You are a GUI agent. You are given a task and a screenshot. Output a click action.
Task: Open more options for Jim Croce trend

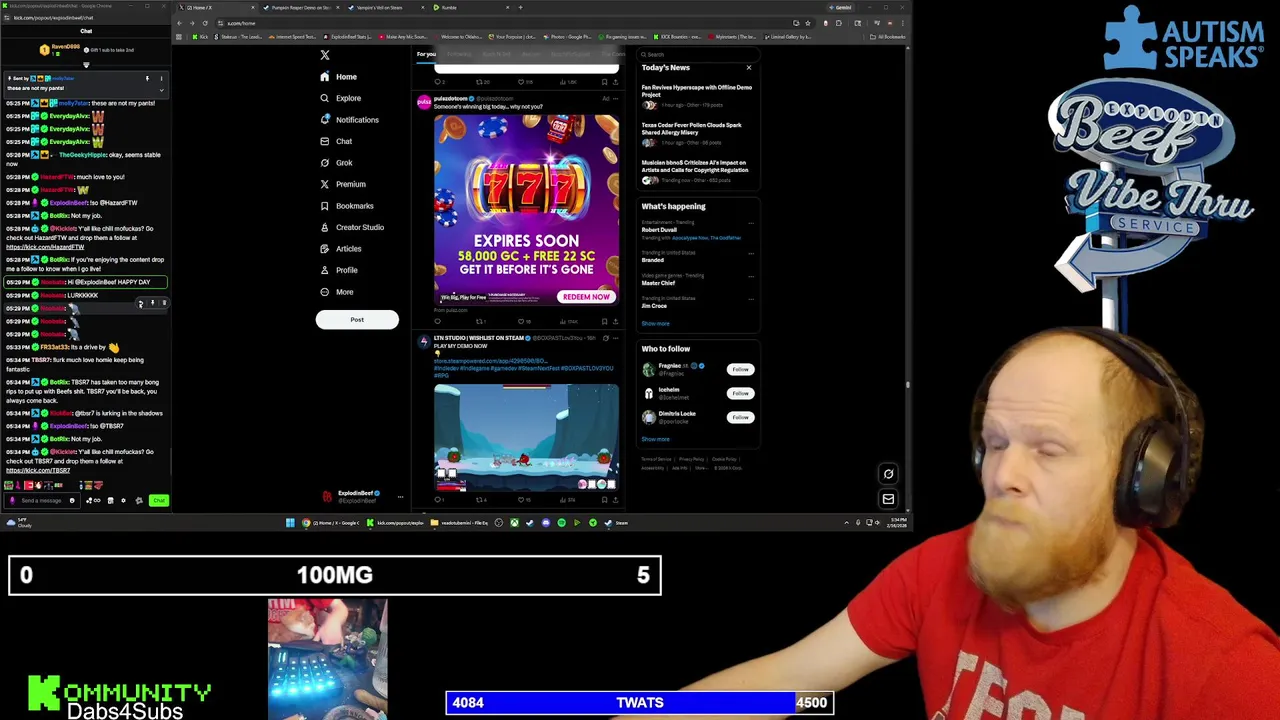click(750, 299)
